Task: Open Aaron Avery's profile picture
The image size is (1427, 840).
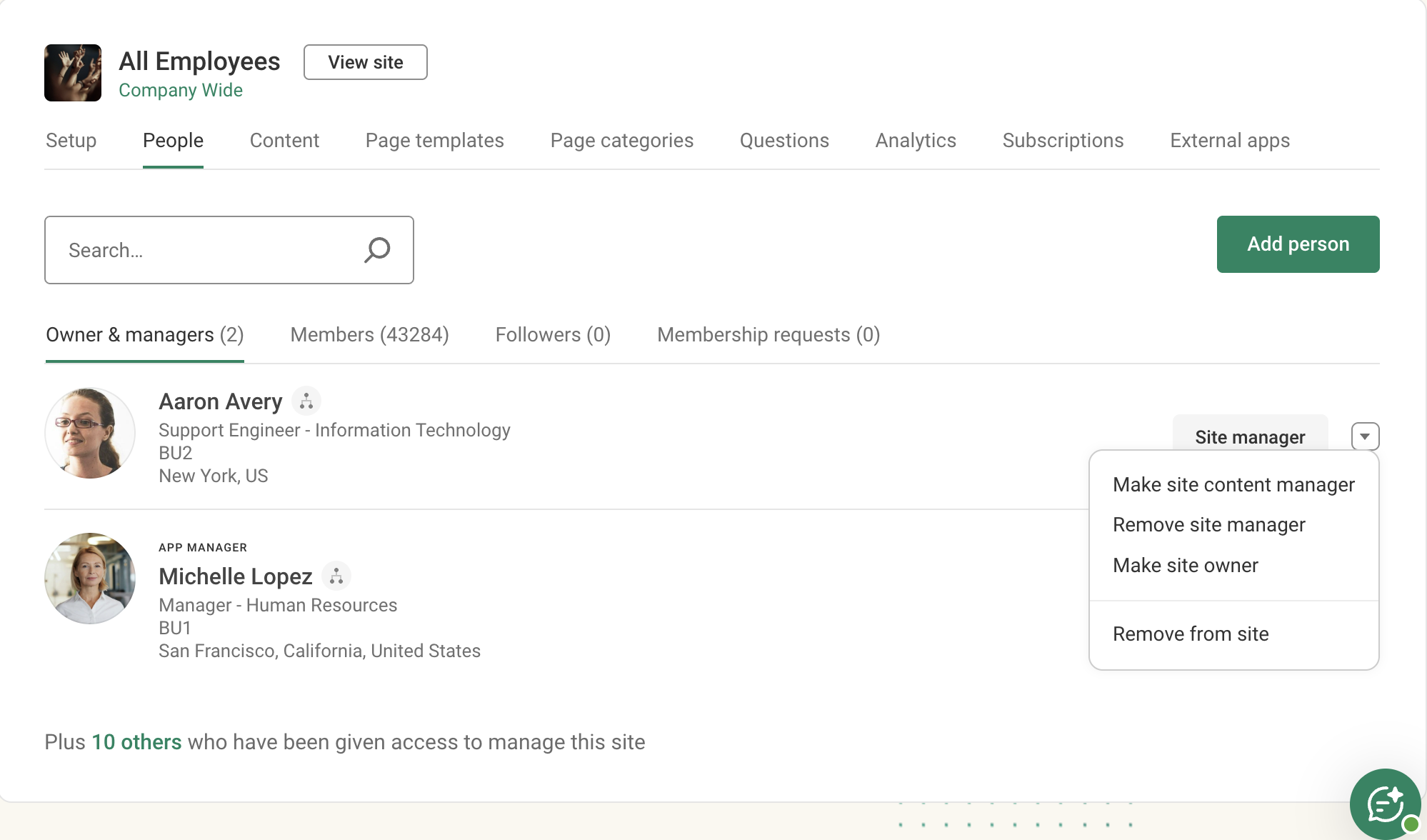Action: click(x=89, y=432)
